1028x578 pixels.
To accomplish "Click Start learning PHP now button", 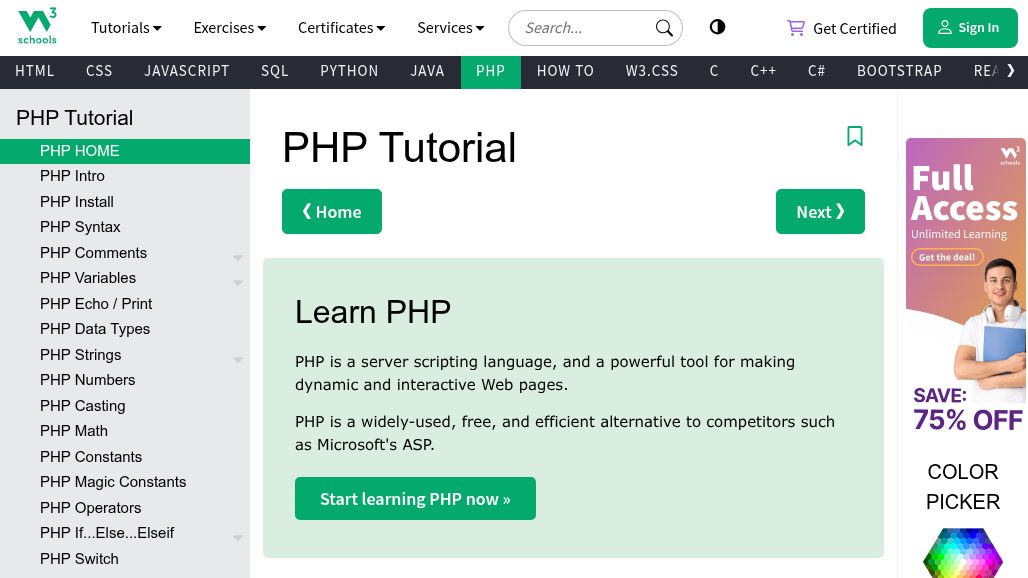I will click(x=415, y=499).
